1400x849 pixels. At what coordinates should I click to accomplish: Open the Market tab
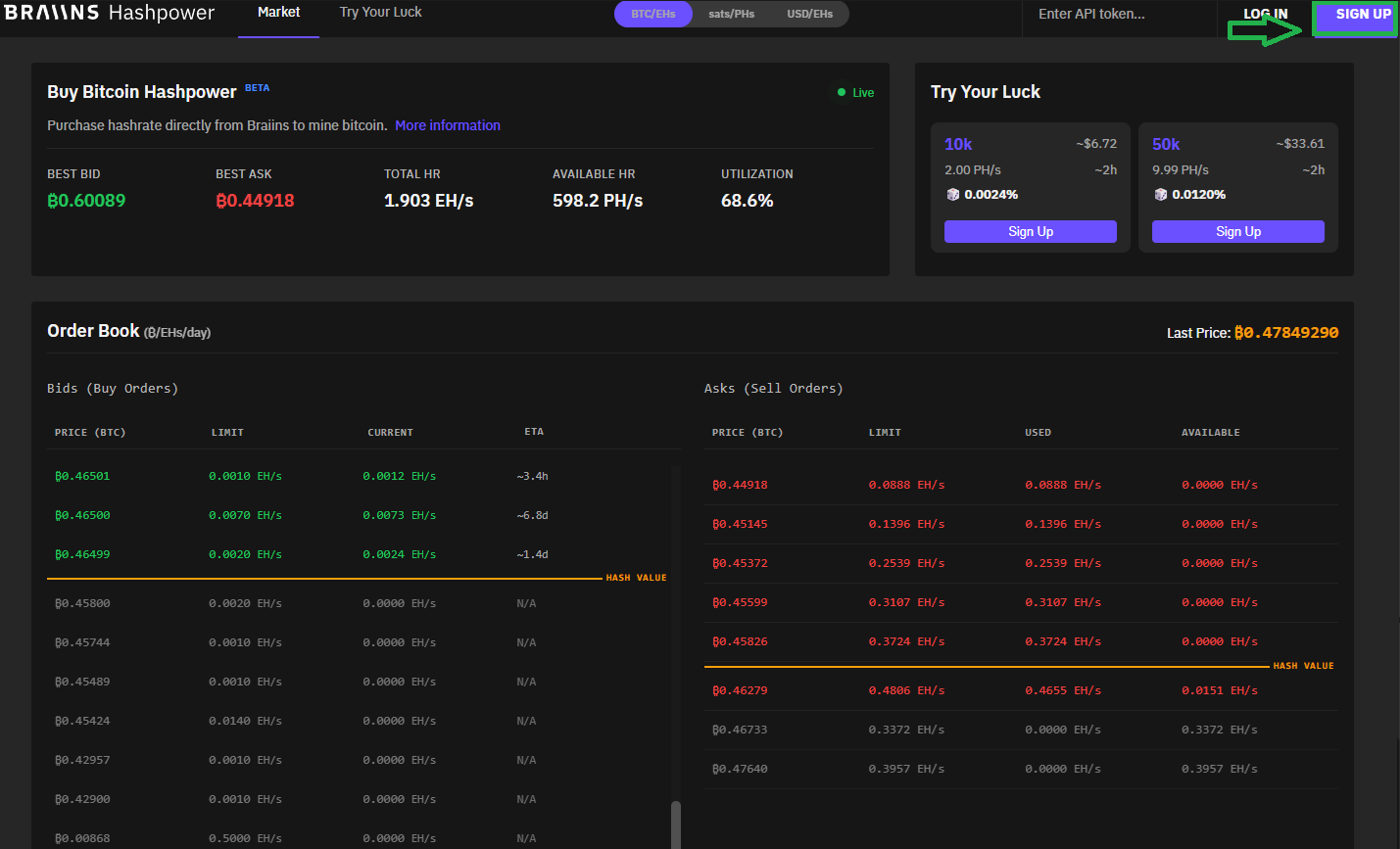coord(278,13)
